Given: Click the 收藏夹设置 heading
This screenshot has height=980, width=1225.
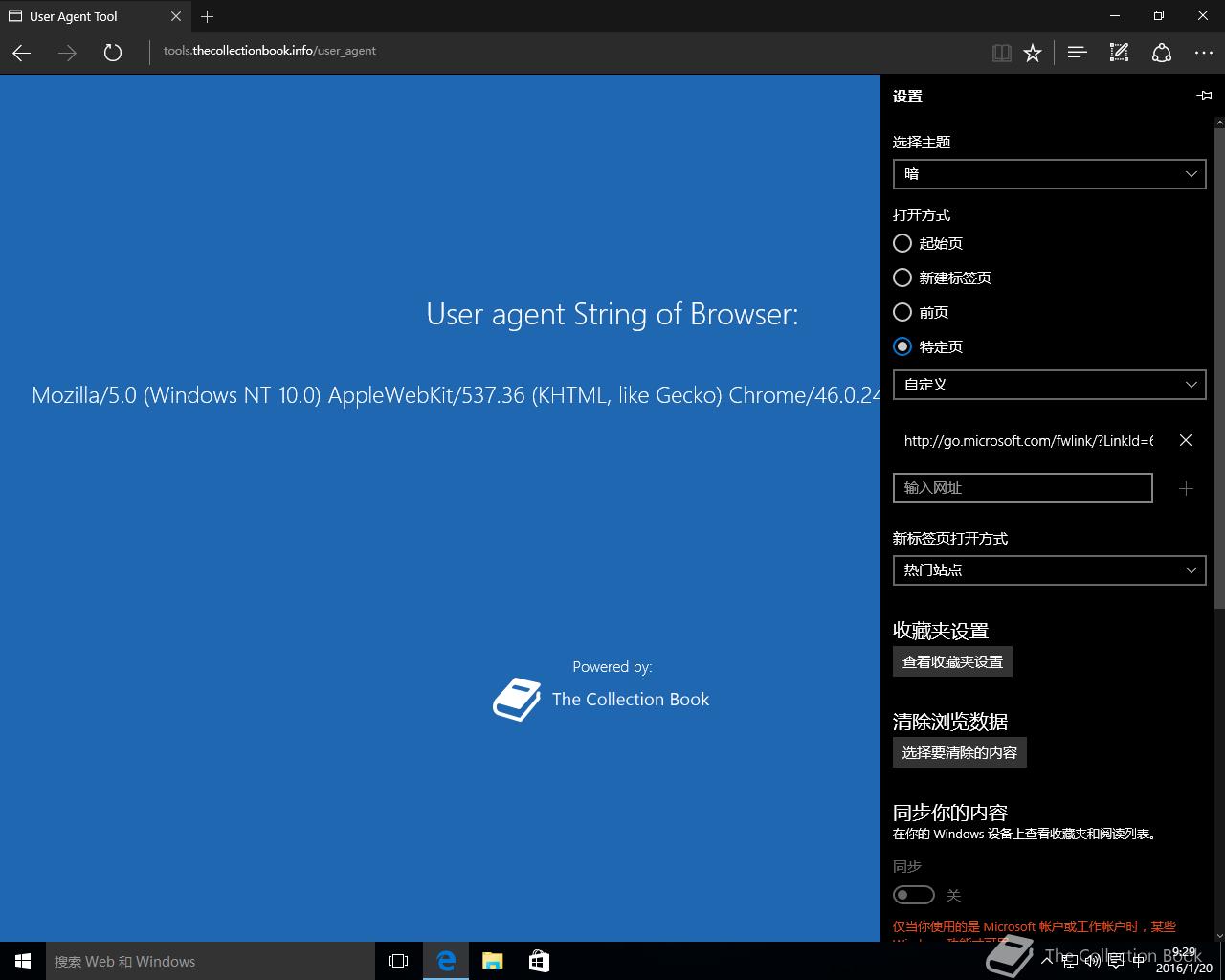Looking at the screenshot, I should [941, 631].
